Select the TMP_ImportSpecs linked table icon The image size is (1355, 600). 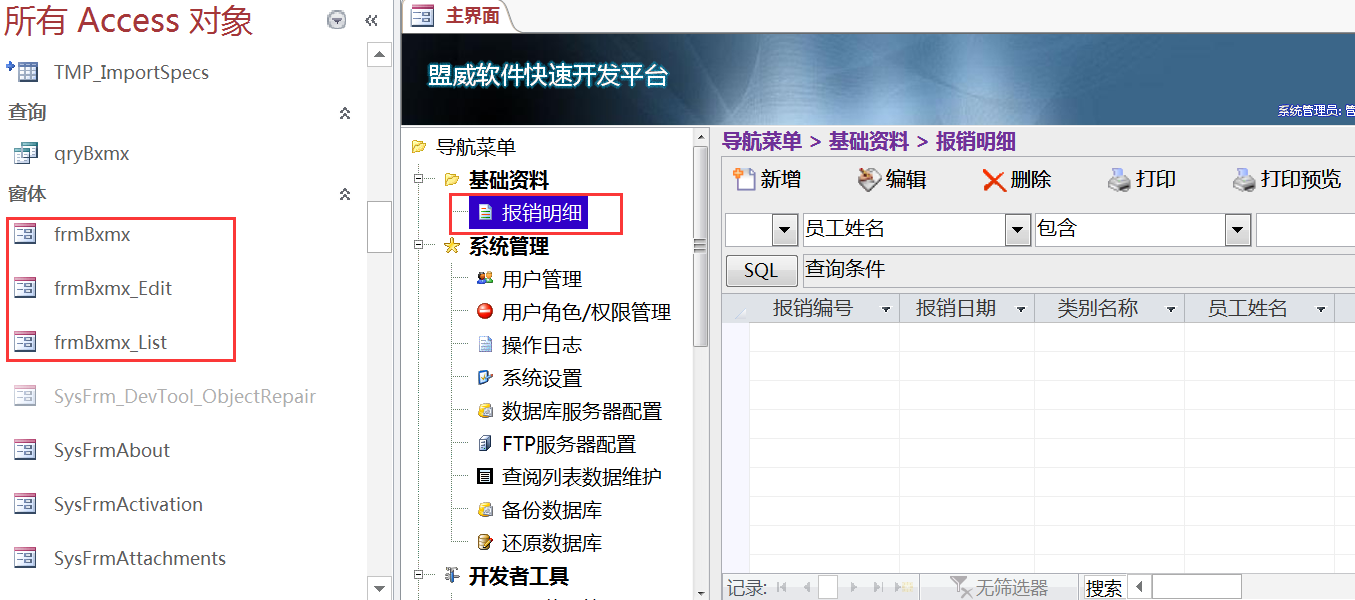coord(22,72)
